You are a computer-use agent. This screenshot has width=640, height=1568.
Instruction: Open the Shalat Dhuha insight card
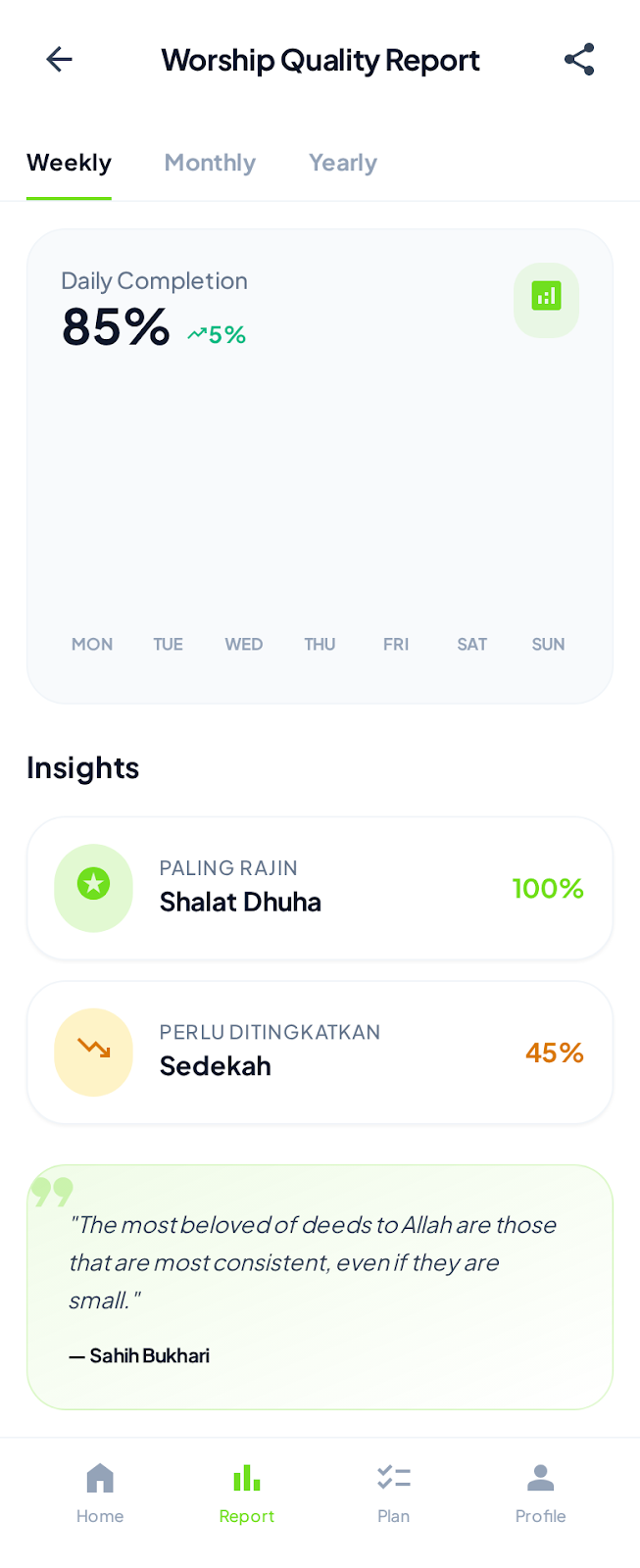coord(320,888)
